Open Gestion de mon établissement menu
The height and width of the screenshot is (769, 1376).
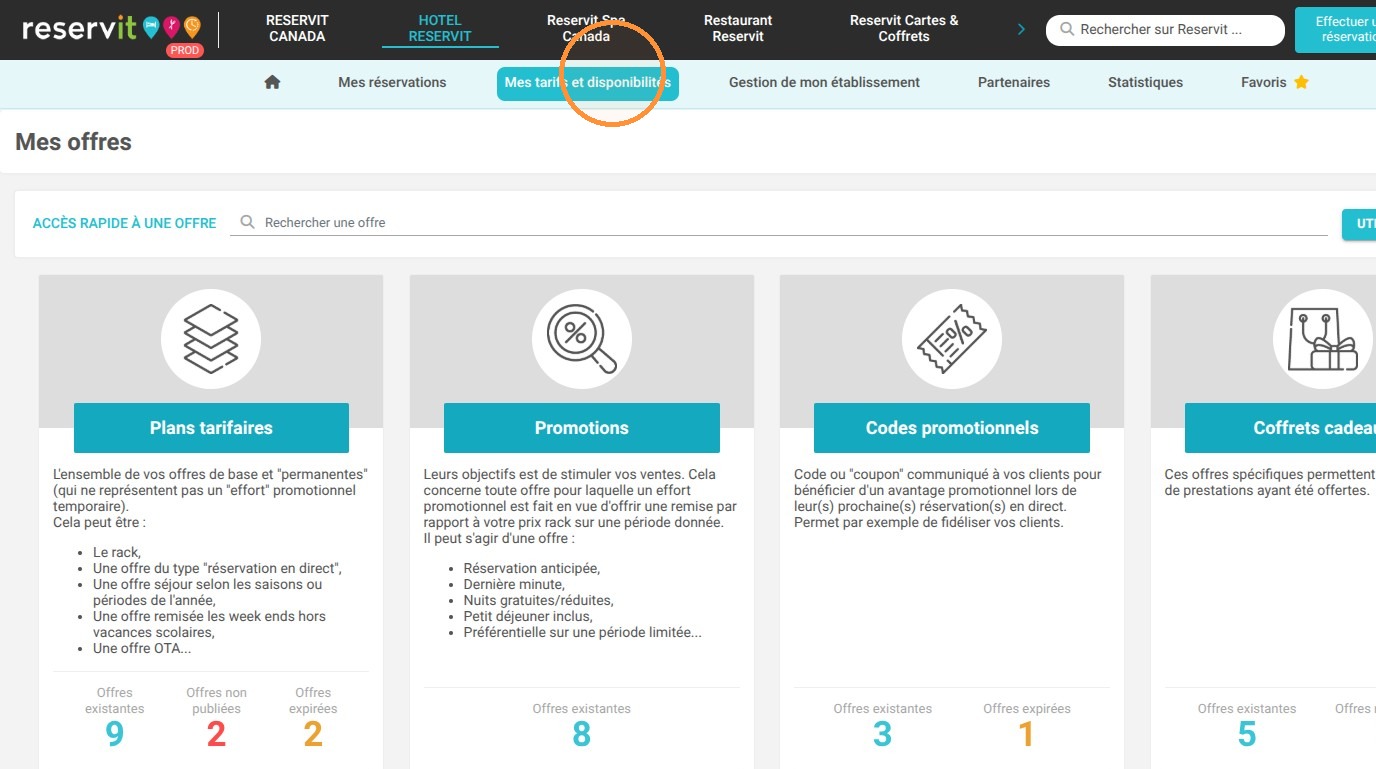[824, 83]
